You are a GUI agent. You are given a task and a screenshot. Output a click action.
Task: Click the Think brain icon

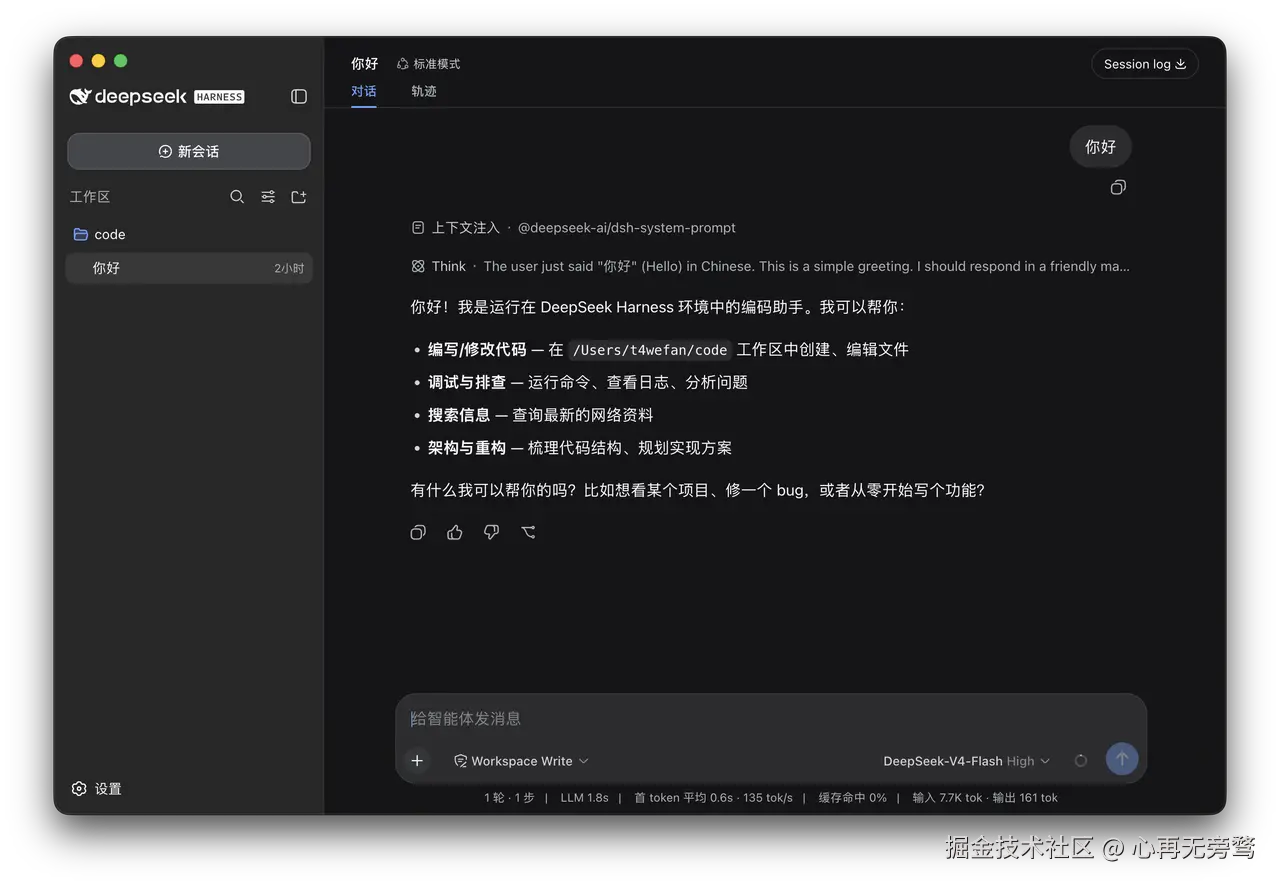click(x=418, y=266)
